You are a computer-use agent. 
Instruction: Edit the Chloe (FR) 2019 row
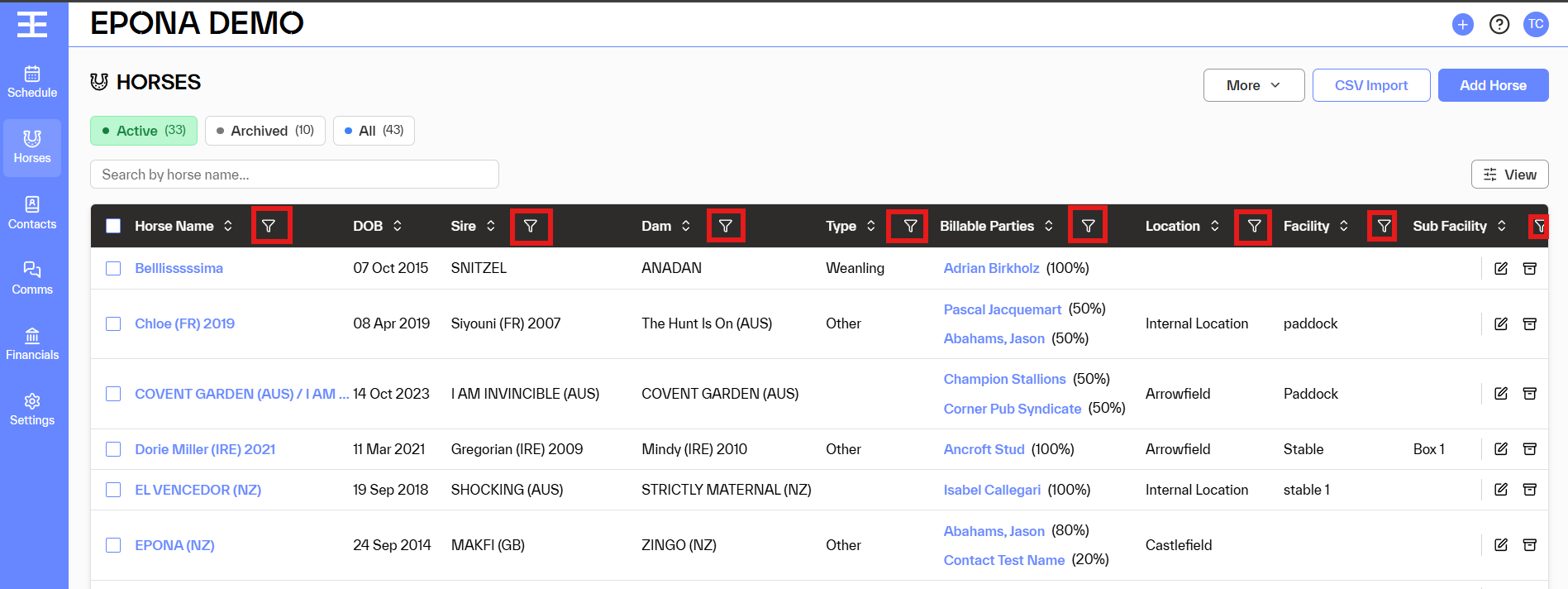pos(1501,323)
